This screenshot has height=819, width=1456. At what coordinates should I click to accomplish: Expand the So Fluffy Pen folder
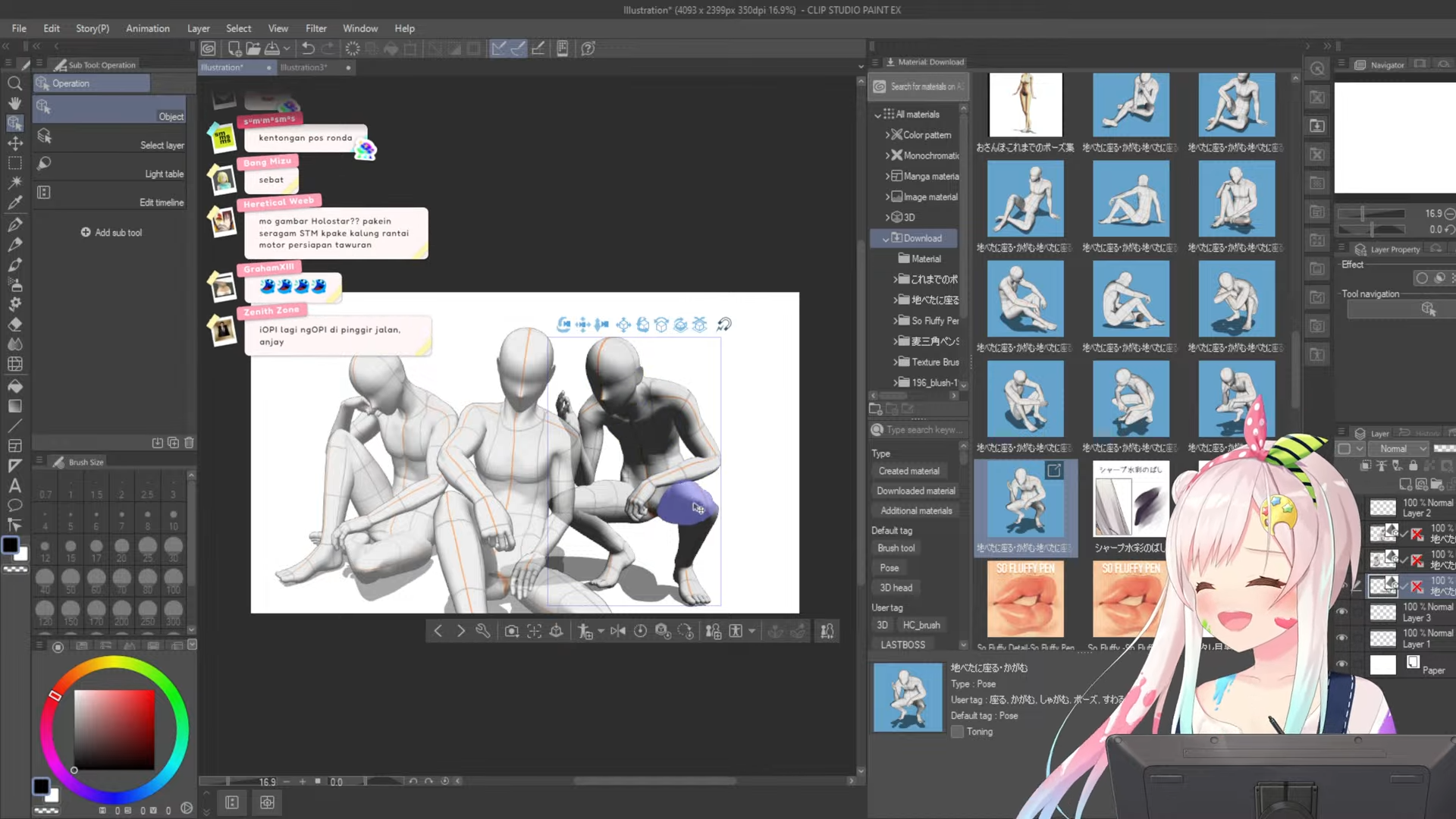click(x=896, y=321)
